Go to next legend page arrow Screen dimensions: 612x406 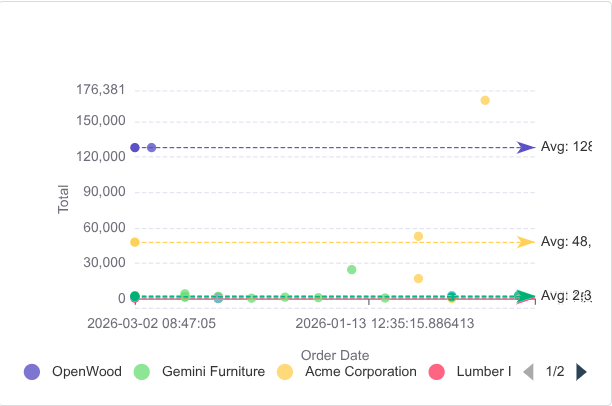[581, 372]
